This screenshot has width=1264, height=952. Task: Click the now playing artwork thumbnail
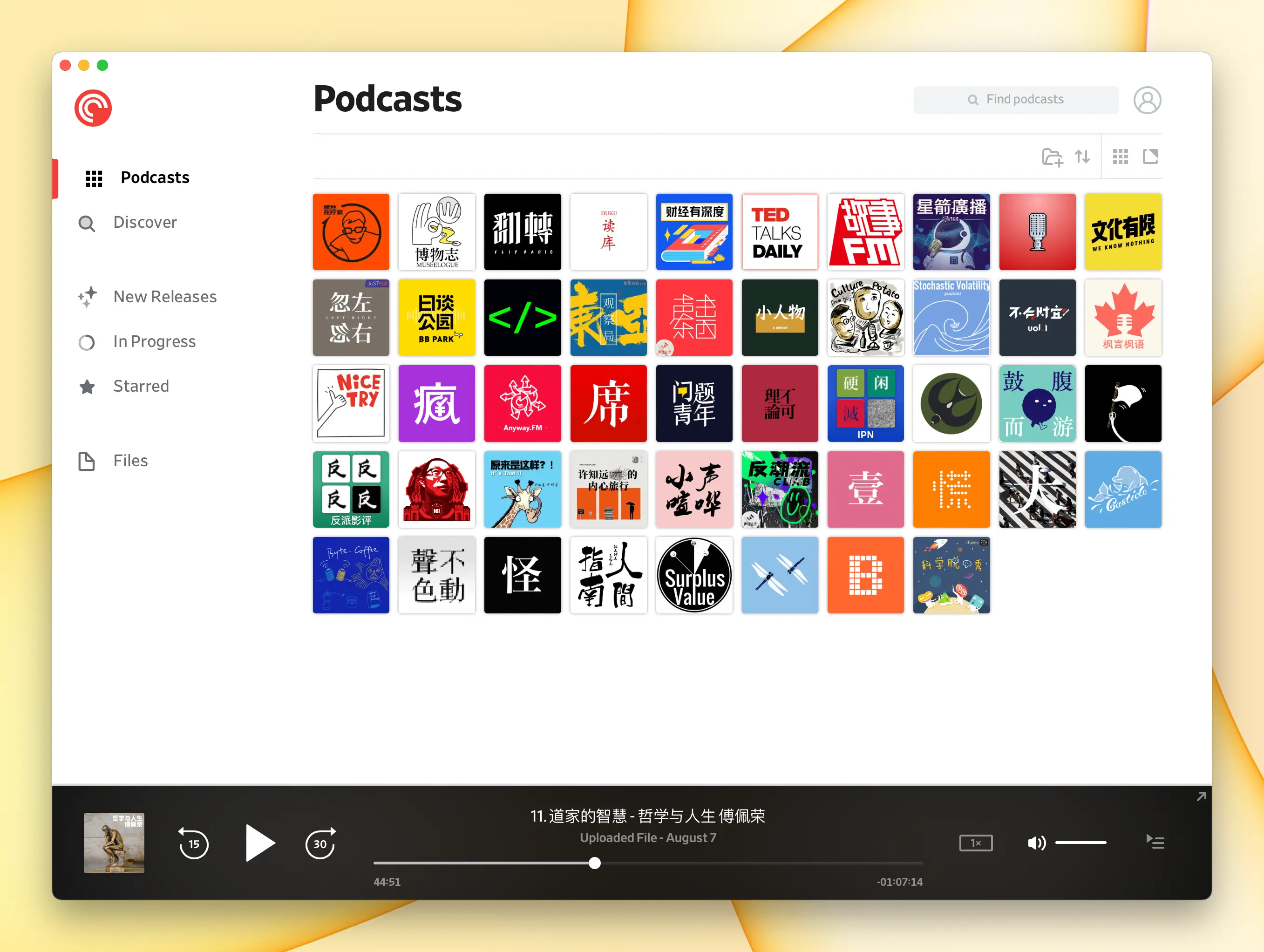pyautogui.click(x=114, y=843)
